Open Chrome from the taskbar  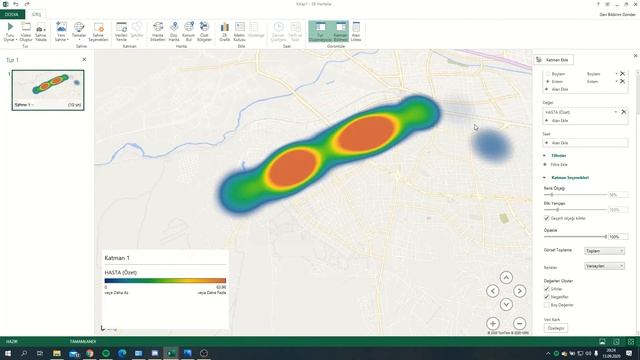tap(89, 353)
